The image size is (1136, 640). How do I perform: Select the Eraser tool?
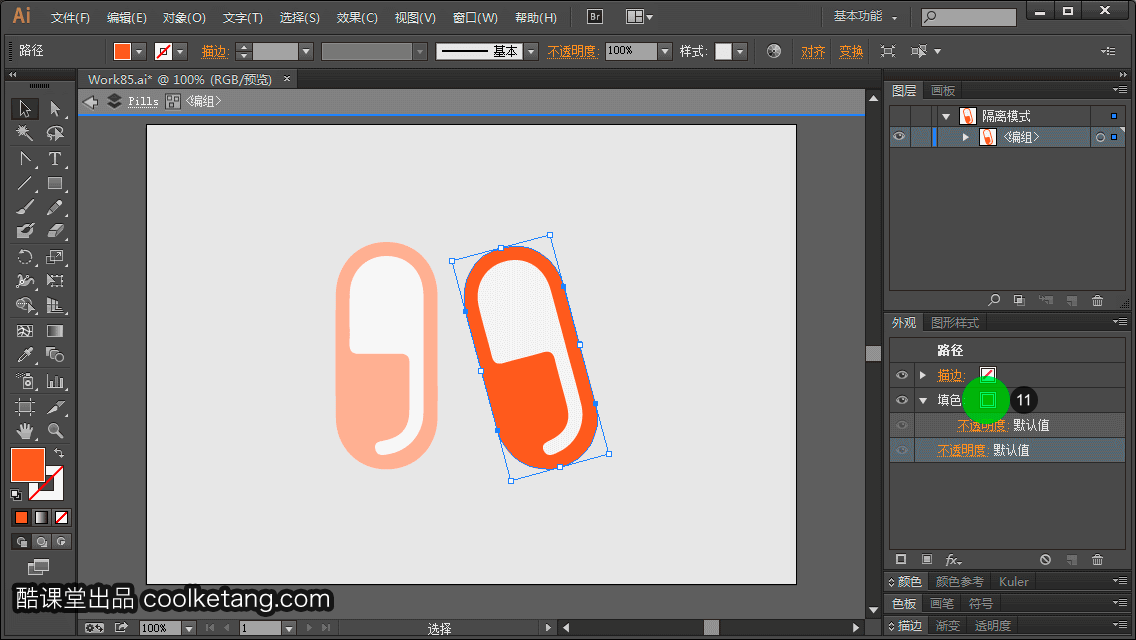[x=55, y=231]
